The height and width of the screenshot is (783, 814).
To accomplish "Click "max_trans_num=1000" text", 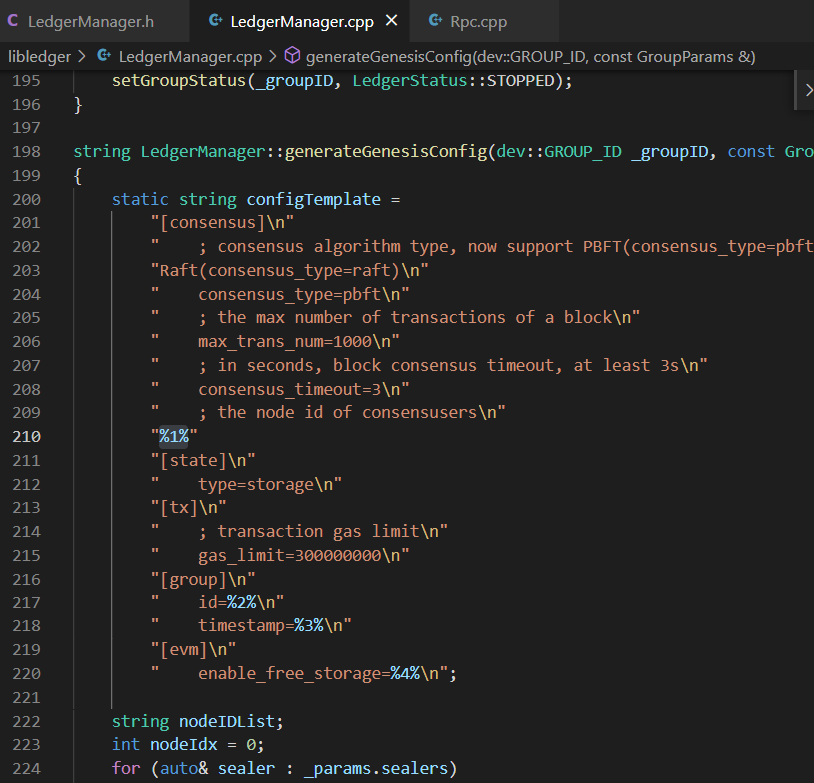I will 285,342.
